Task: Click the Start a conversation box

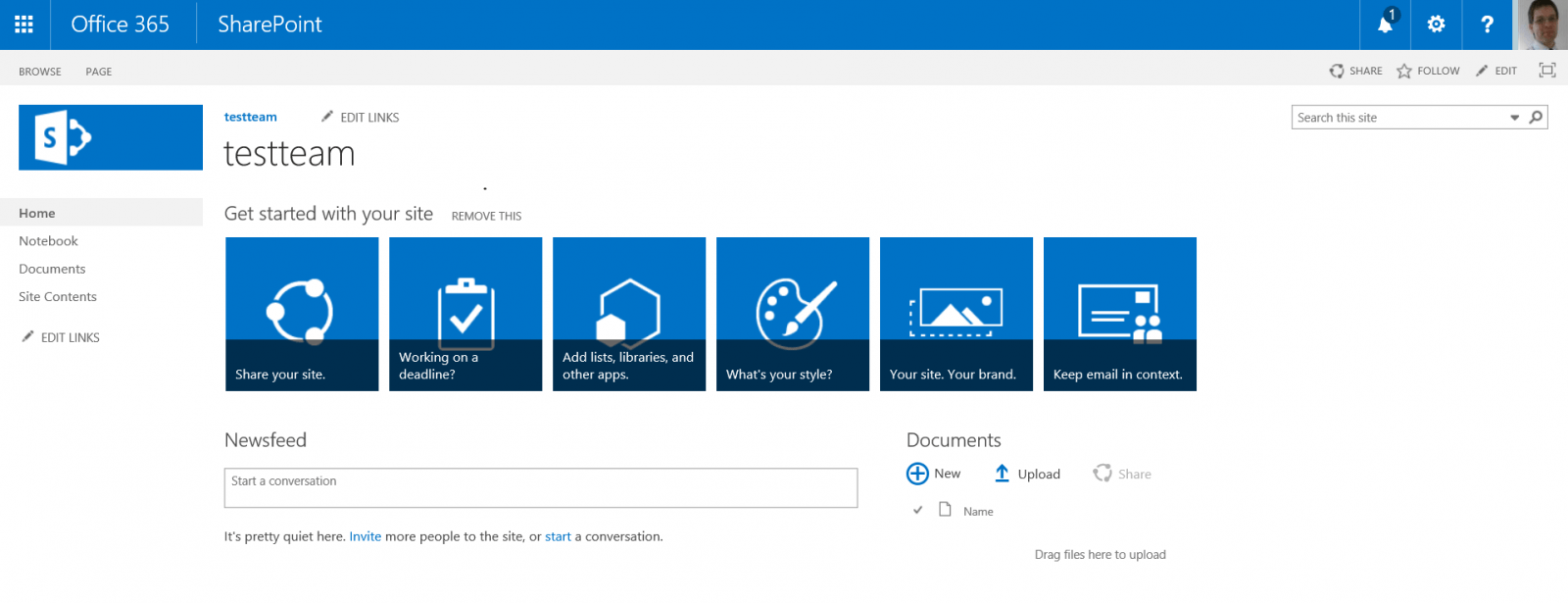Action: [x=541, y=487]
